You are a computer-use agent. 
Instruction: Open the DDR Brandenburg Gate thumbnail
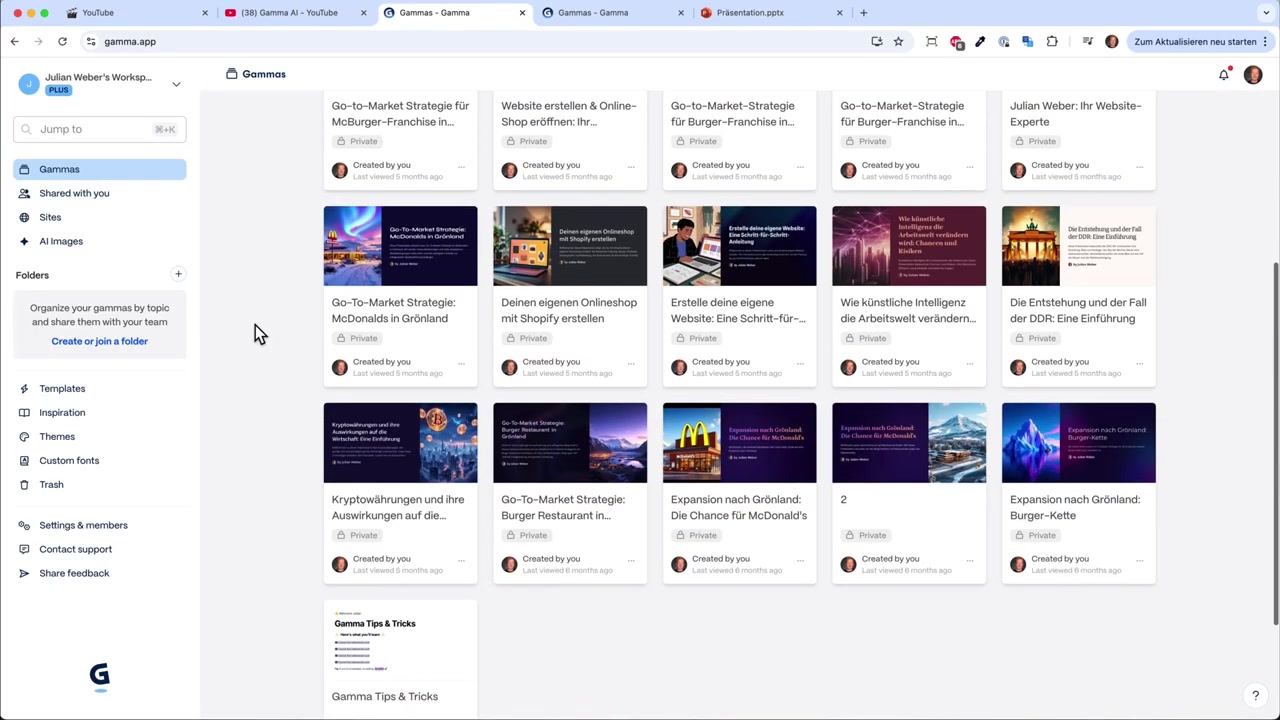[x=1078, y=246]
